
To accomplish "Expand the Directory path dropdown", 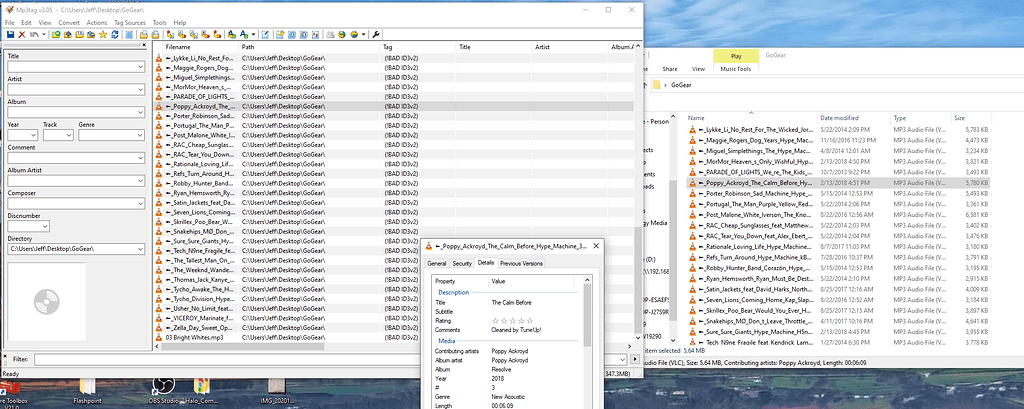I will (x=140, y=249).
